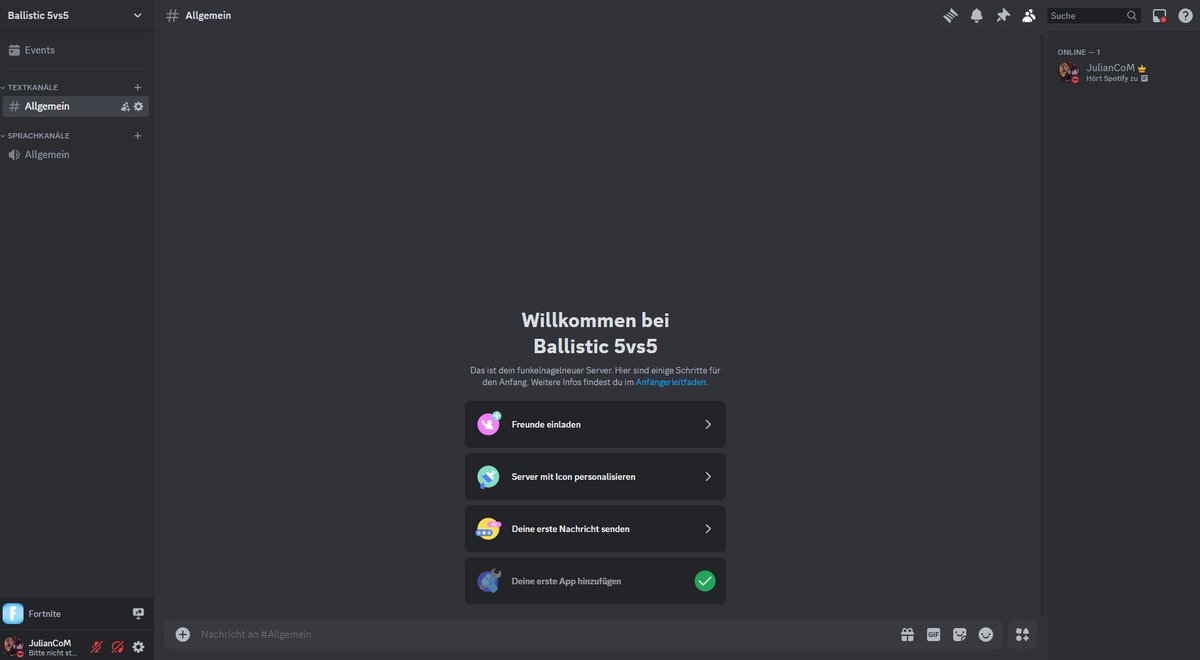Click chevron on Server mit Icon personalisieren
This screenshot has height=660, width=1200.
[x=708, y=476]
